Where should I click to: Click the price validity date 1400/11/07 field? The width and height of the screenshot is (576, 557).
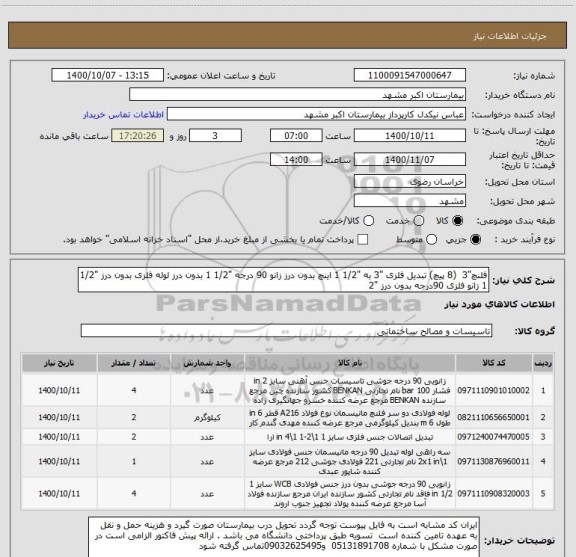point(410,159)
